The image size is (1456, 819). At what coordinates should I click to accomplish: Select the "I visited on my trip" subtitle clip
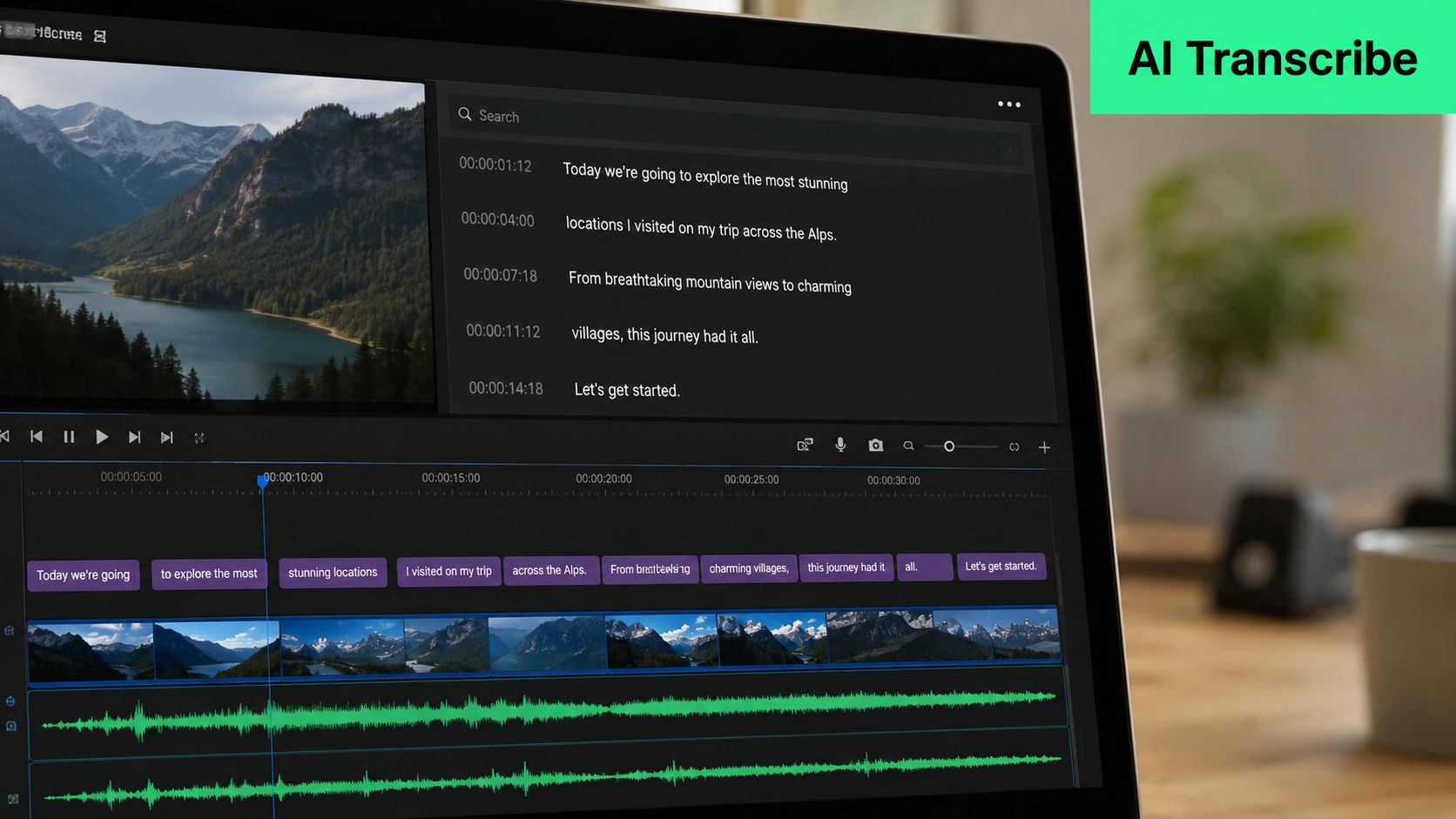(448, 571)
